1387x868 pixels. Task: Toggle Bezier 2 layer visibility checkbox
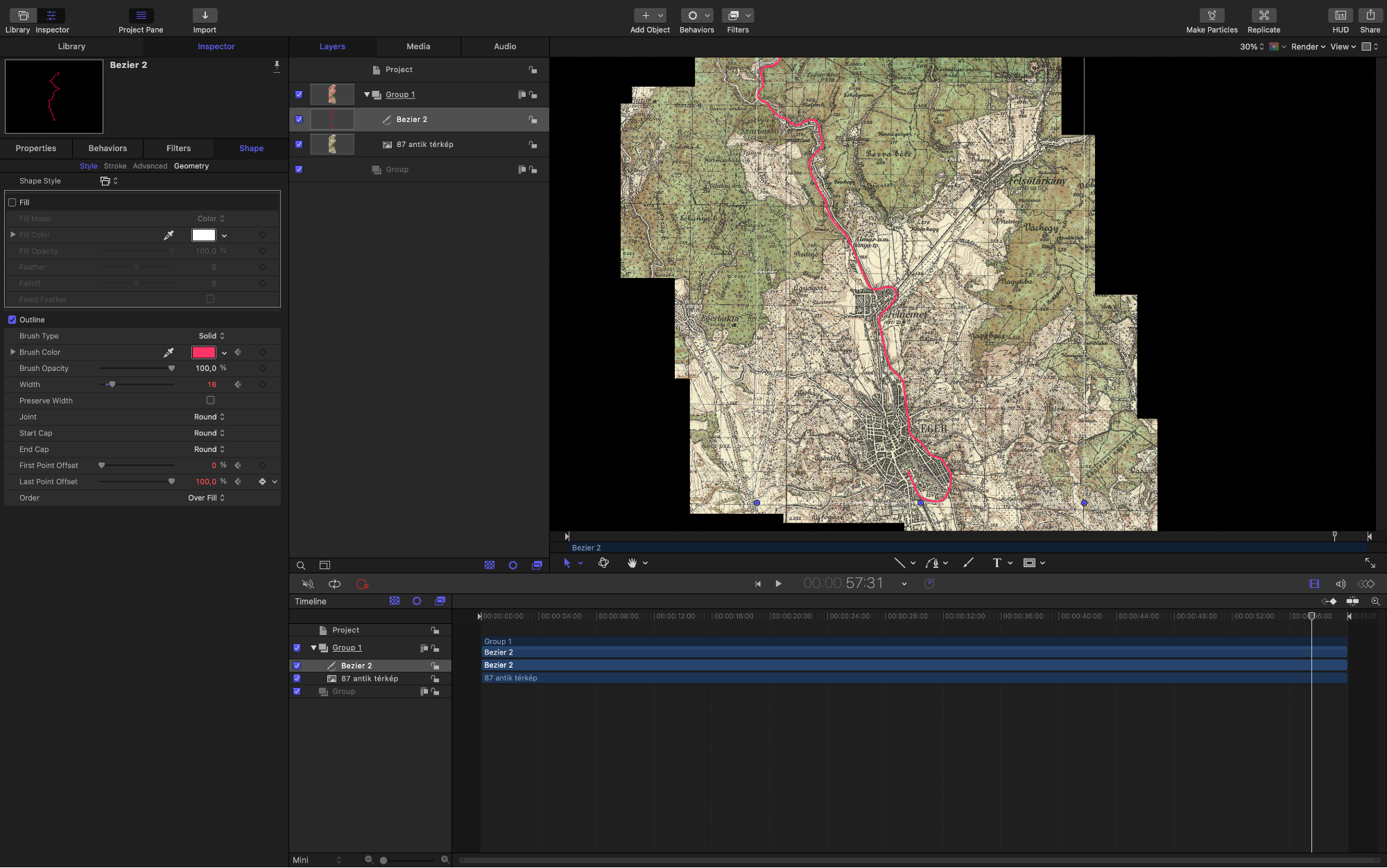[x=299, y=119]
